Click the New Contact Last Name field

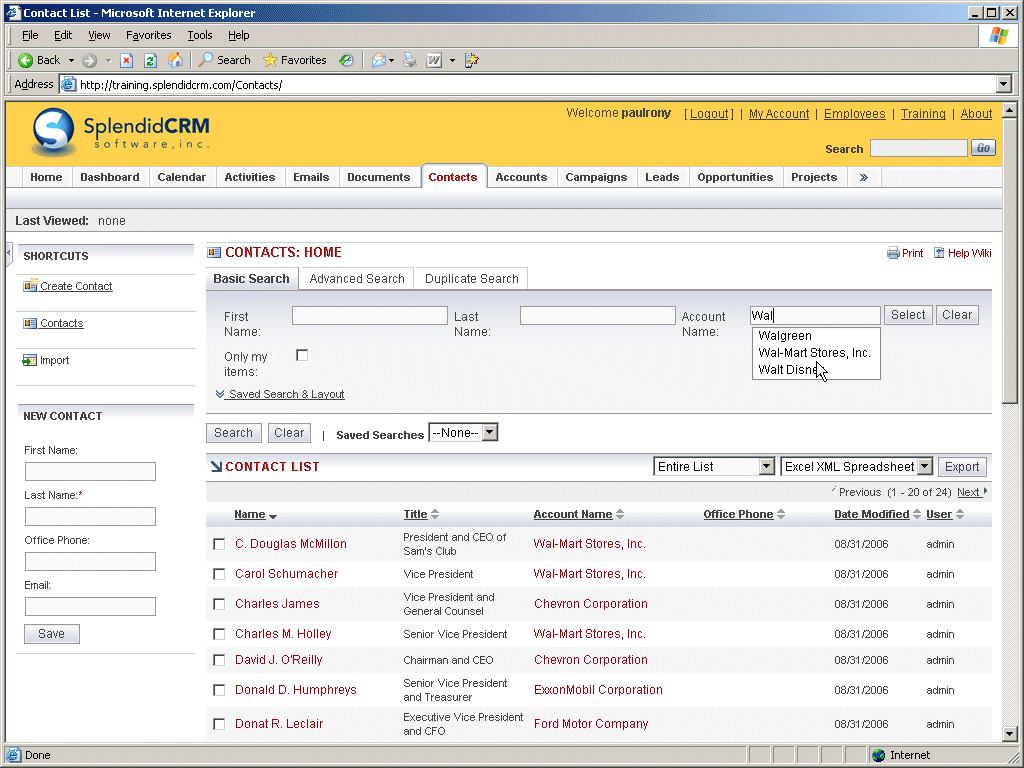[90, 516]
